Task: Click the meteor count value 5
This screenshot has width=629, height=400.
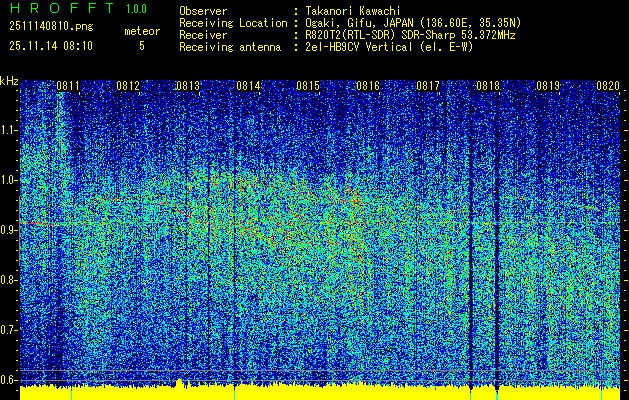Action: (142, 46)
